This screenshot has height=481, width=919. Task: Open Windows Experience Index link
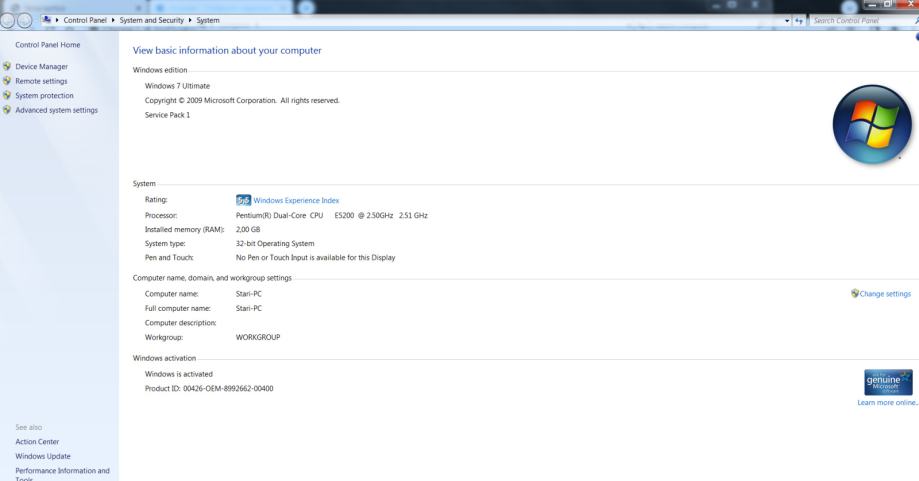coord(296,200)
